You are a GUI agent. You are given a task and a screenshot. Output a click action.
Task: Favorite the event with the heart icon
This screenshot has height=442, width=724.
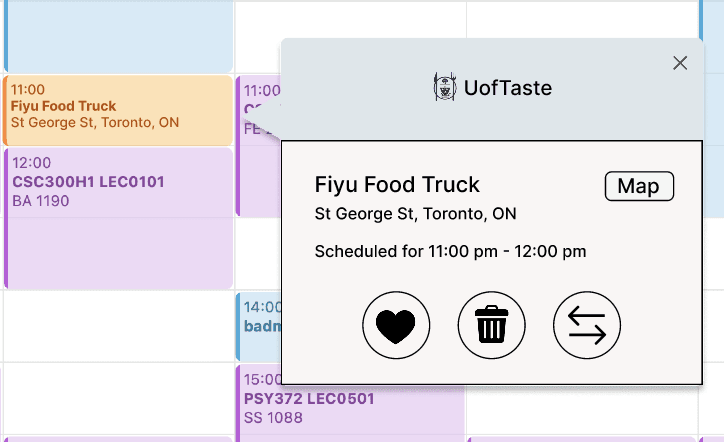(x=396, y=325)
